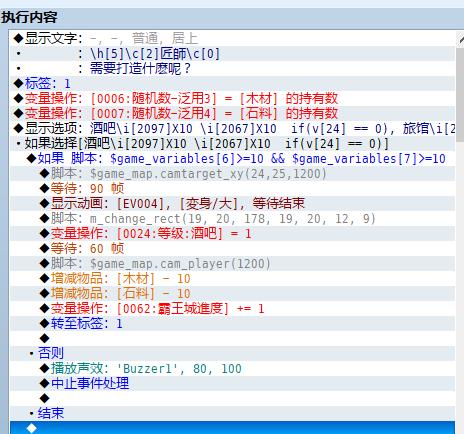Select '变量操作: [0062:霸王城進度] += 1' row
Image resolution: width=464 pixels, height=434 pixels.
(232, 308)
